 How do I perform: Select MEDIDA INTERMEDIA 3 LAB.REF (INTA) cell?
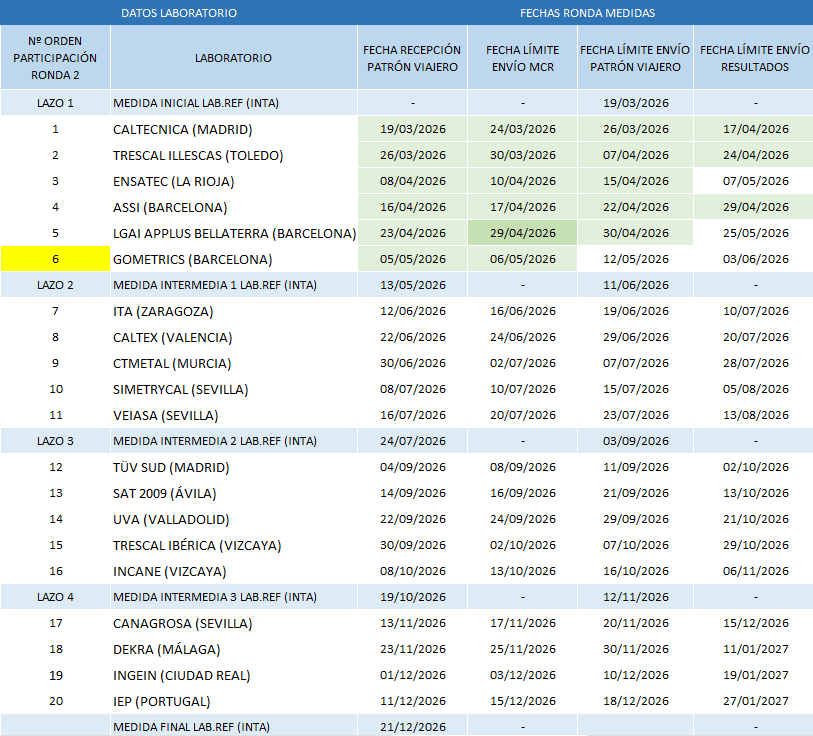tap(233, 597)
